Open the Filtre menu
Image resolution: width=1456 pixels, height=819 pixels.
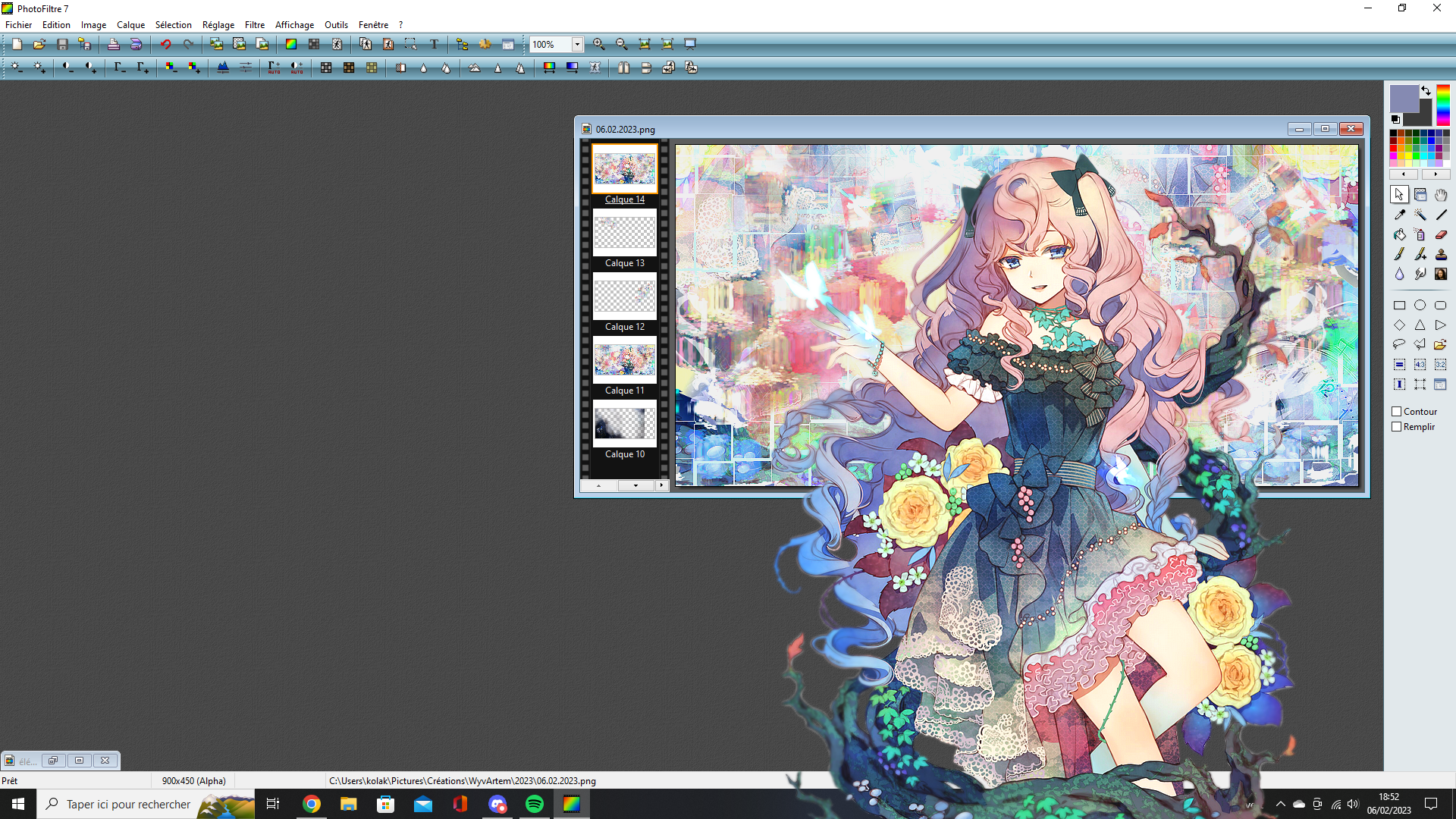[254, 24]
